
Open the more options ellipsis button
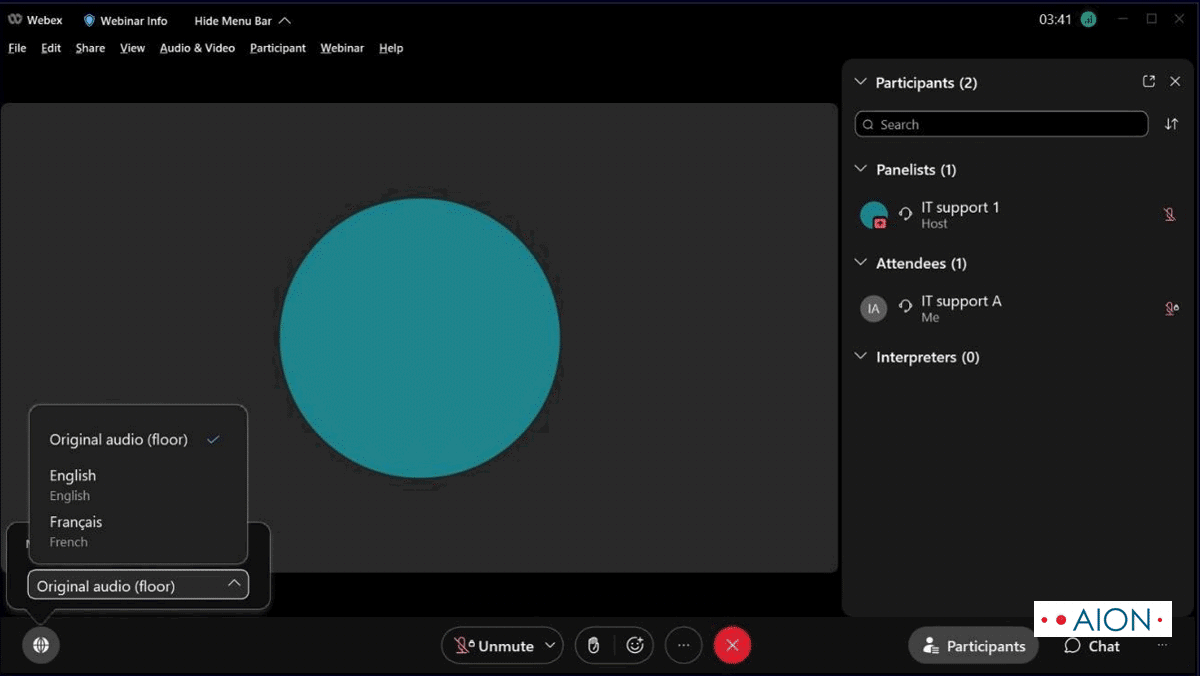click(684, 646)
